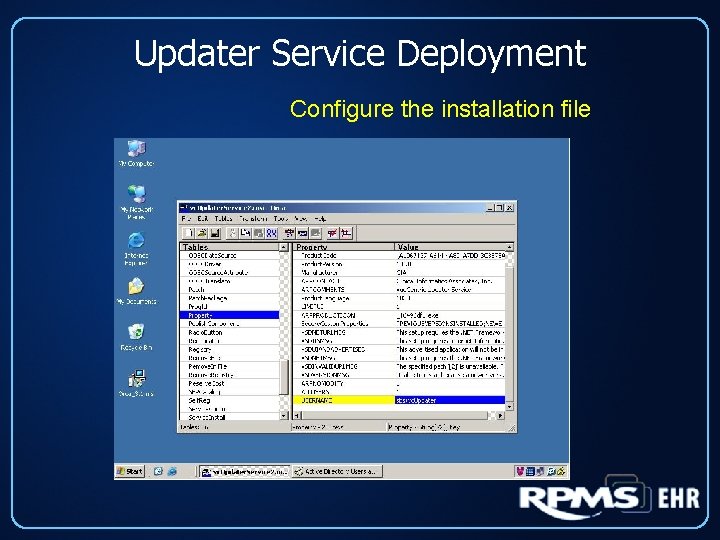Click the New file toolbar icon
The image size is (720, 540).
tap(188, 233)
